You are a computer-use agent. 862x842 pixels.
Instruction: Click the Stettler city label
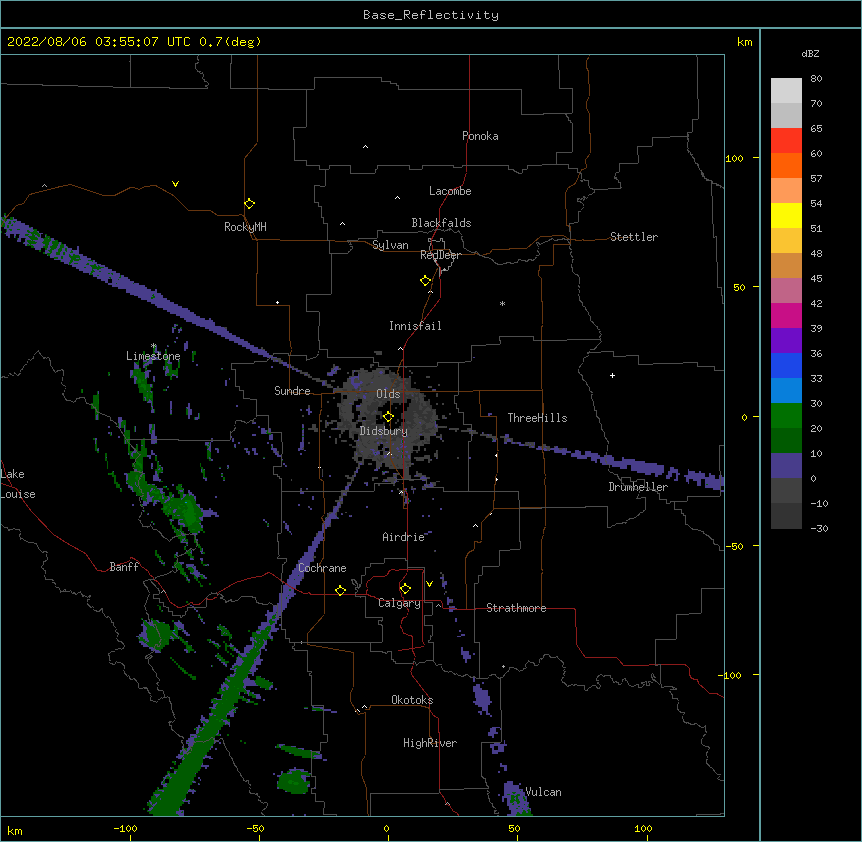[x=634, y=237]
